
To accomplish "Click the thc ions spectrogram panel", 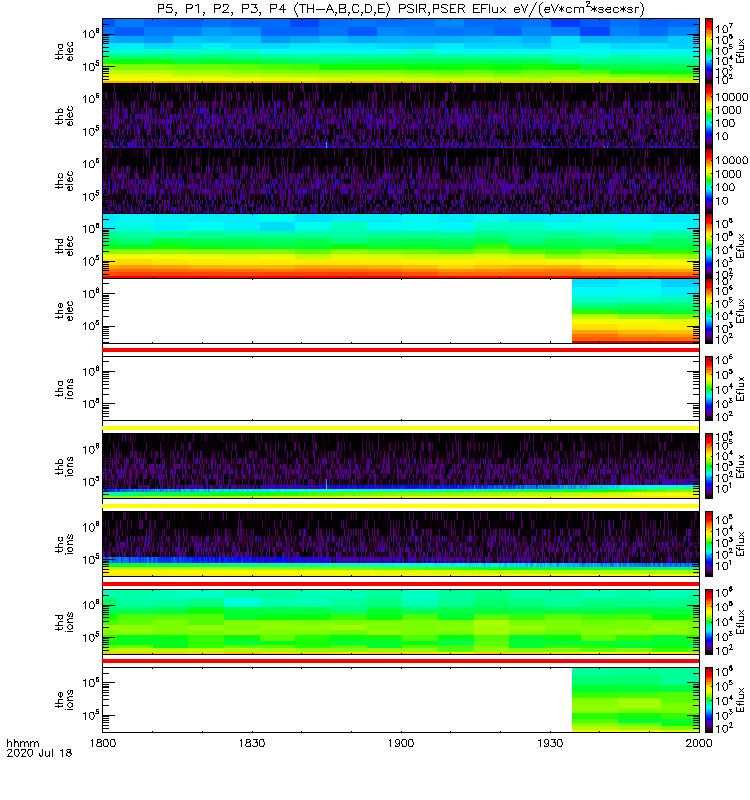I will [x=401, y=544].
